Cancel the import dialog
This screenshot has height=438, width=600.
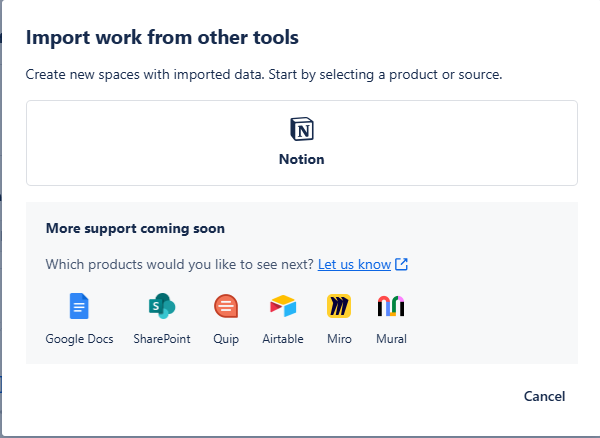tap(544, 396)
